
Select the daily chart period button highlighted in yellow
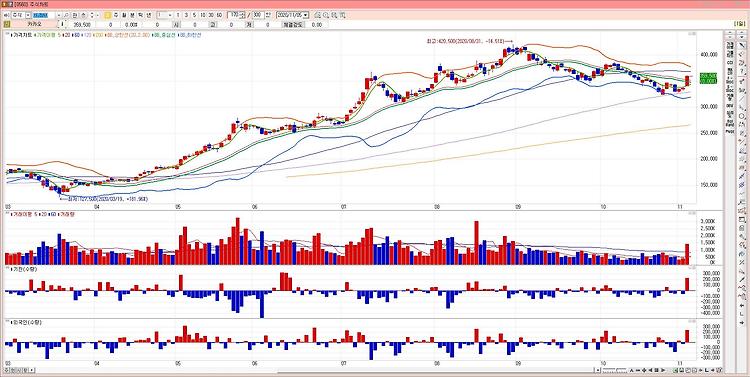tap(108, 15)
